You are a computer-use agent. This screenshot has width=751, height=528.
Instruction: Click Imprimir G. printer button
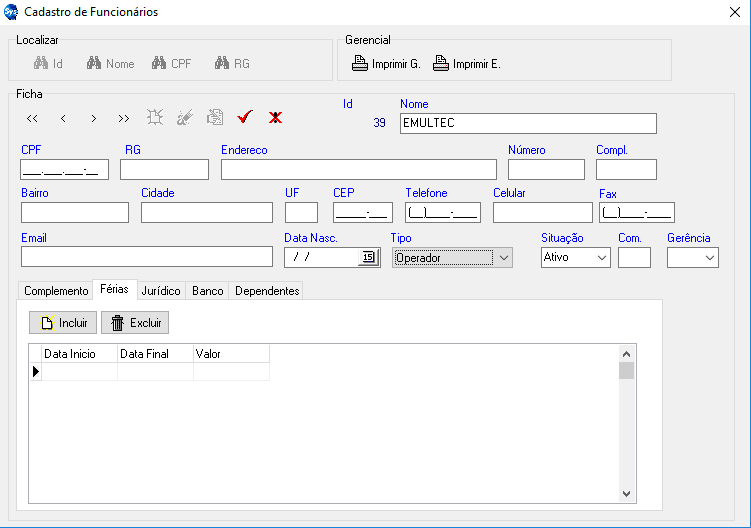(386, 64)
